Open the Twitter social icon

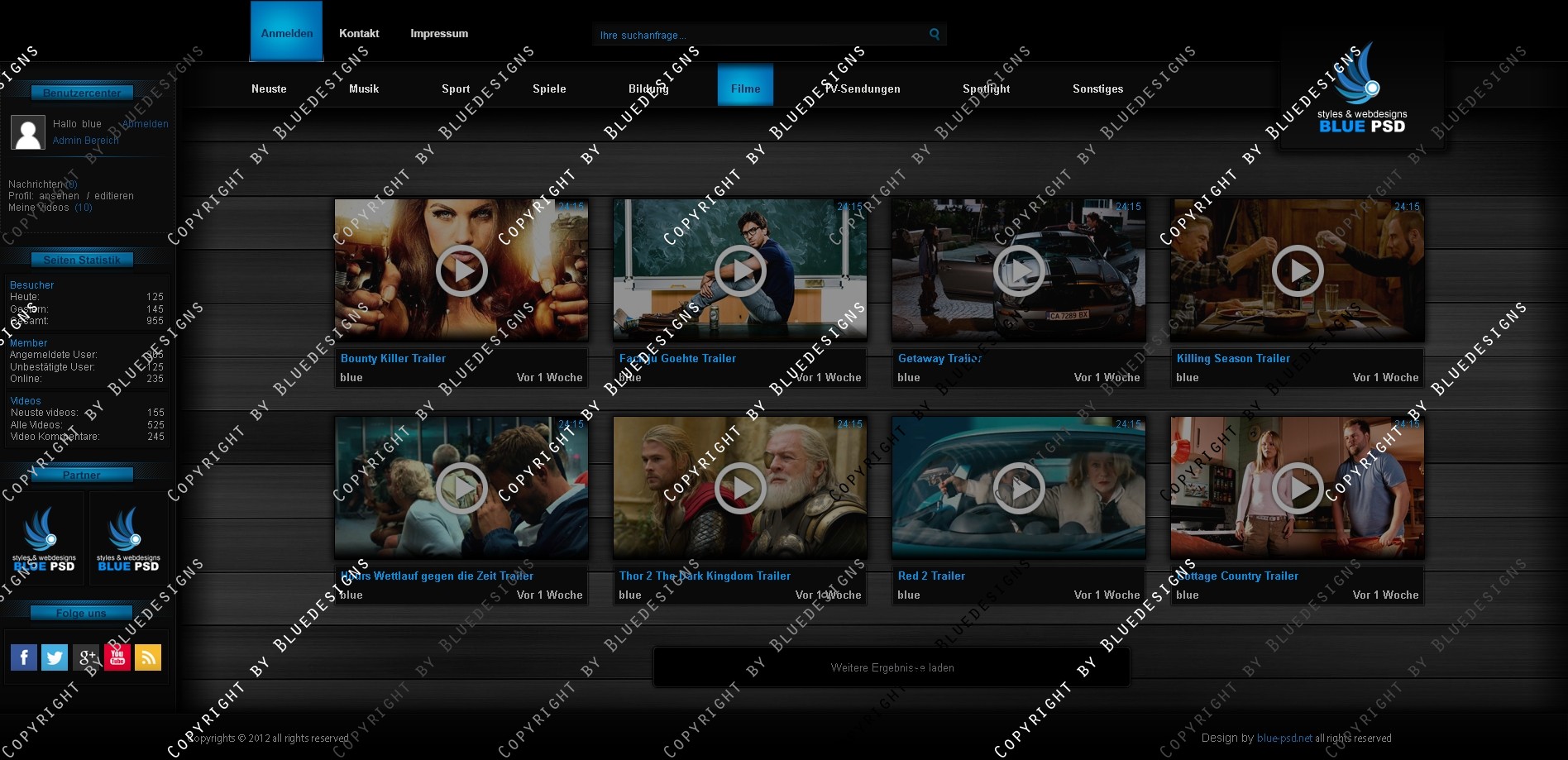click(55, 657)
